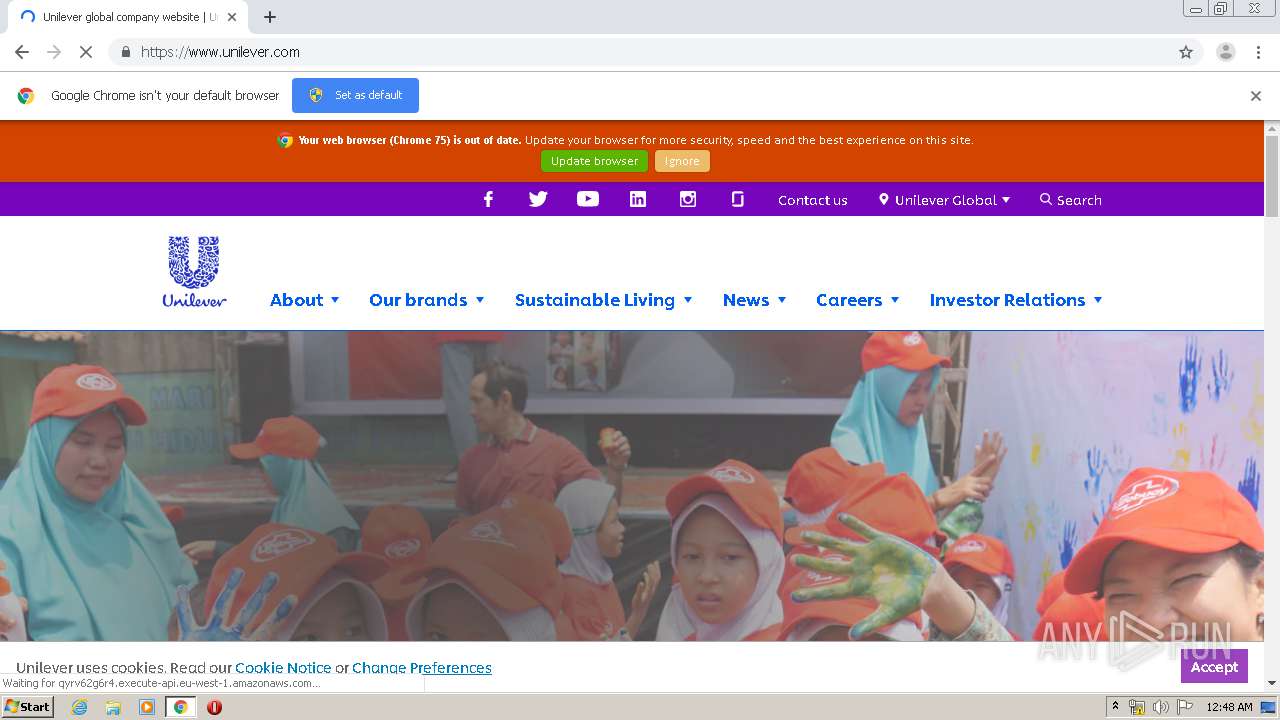Dismiss the default browser infobar
Viewport: 1280px width, 720px height.
[1256, 96]
